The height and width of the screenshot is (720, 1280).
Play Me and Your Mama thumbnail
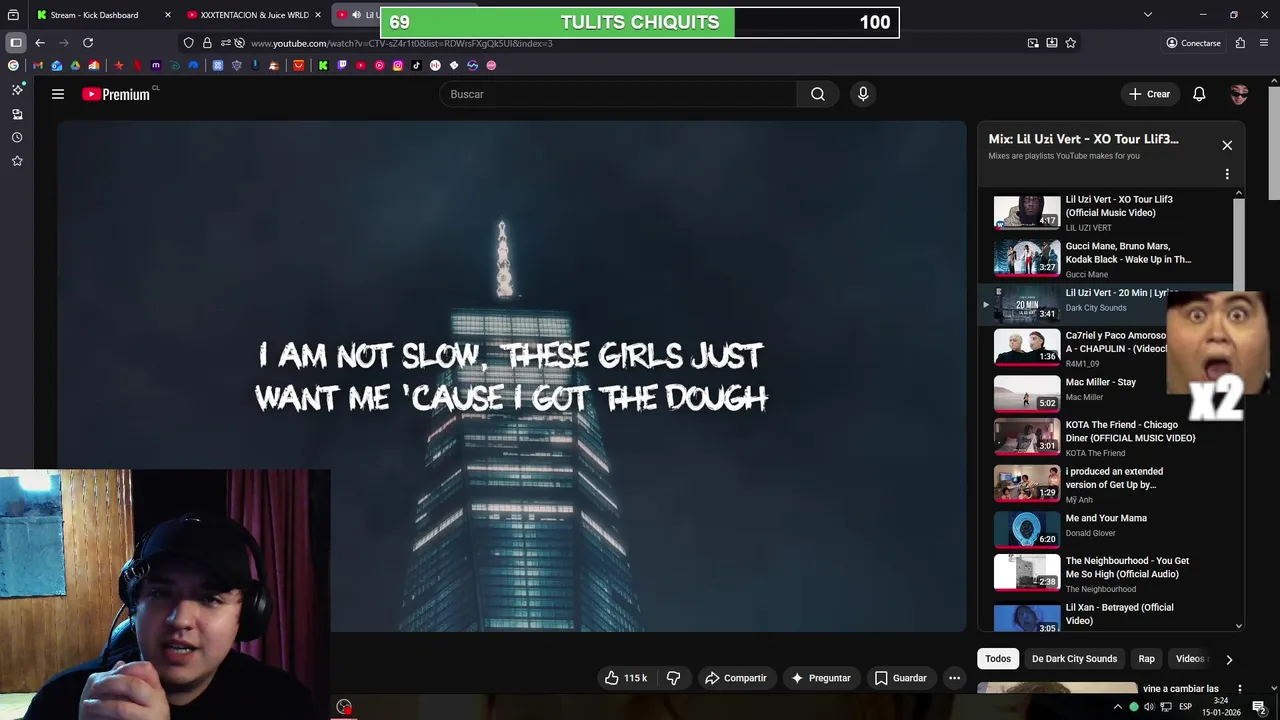[x=1027, y=528]
